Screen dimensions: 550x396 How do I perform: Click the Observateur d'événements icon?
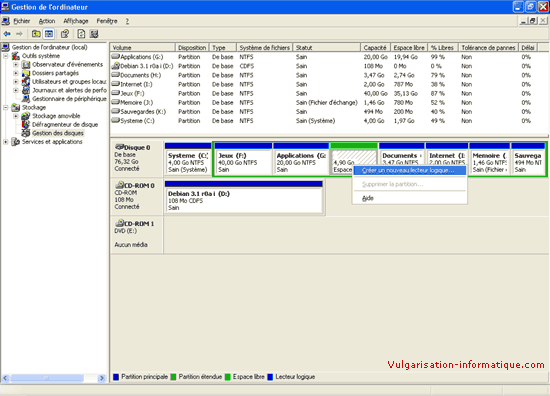pos(26,65)
